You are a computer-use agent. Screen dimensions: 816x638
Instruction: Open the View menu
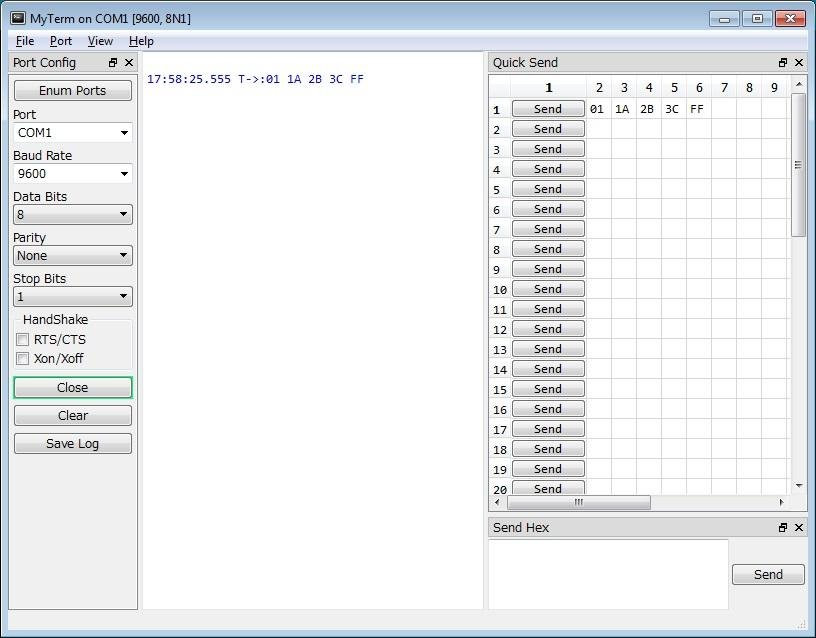click(100, 41)
